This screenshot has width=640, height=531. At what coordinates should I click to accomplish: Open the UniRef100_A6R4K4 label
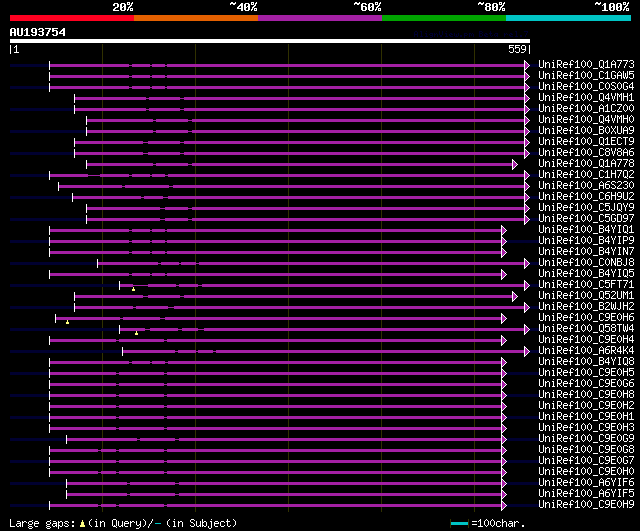(x=586, y=351)
